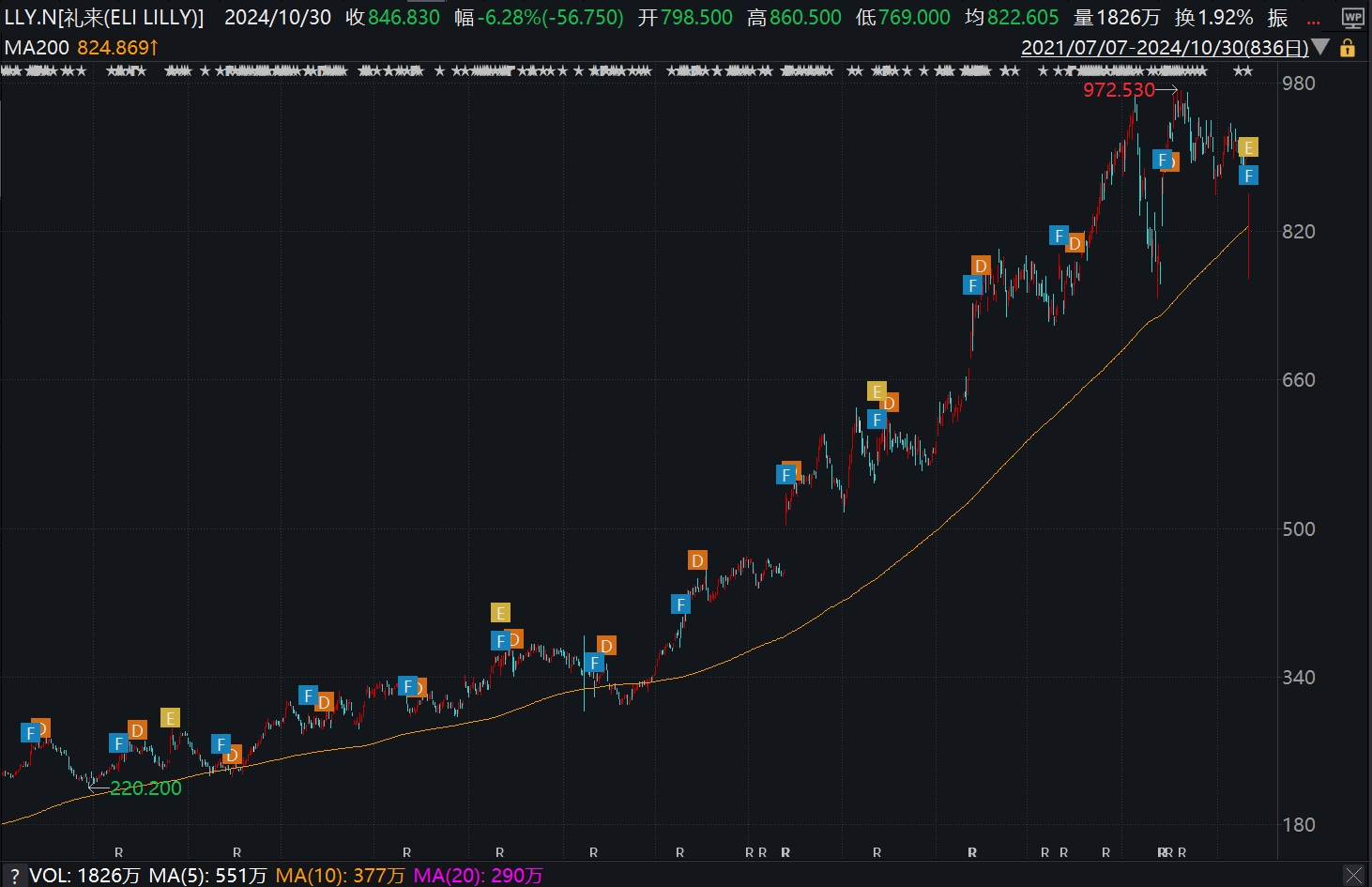Screen dimensions: 1372x887
Task: Close the VOL indicator panel
Action: (1353, 875)
